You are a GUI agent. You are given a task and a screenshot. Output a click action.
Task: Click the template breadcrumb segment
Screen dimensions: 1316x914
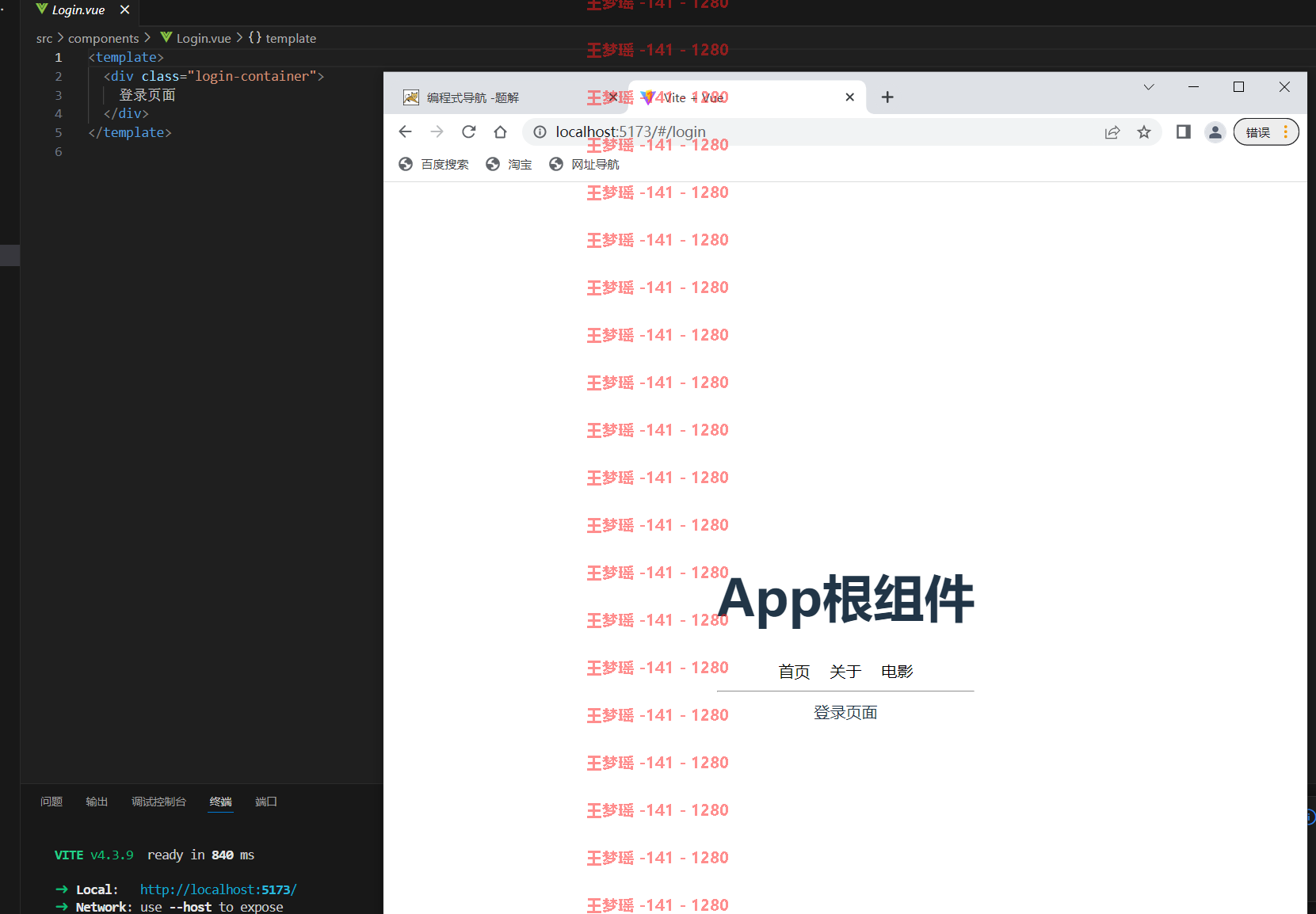(x=282, y=38)
